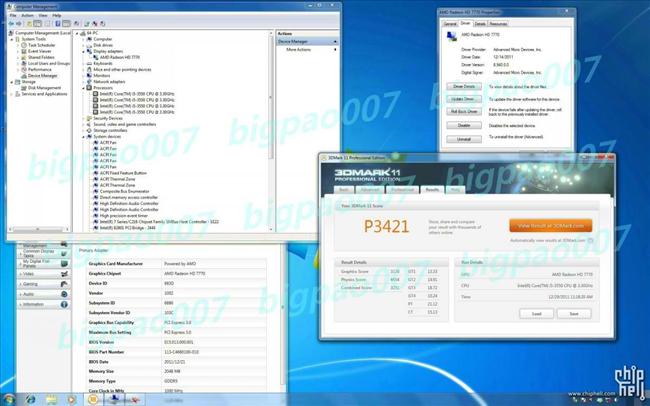Click the Uninstall button in Radeon Properties

(x=464, y=139)
